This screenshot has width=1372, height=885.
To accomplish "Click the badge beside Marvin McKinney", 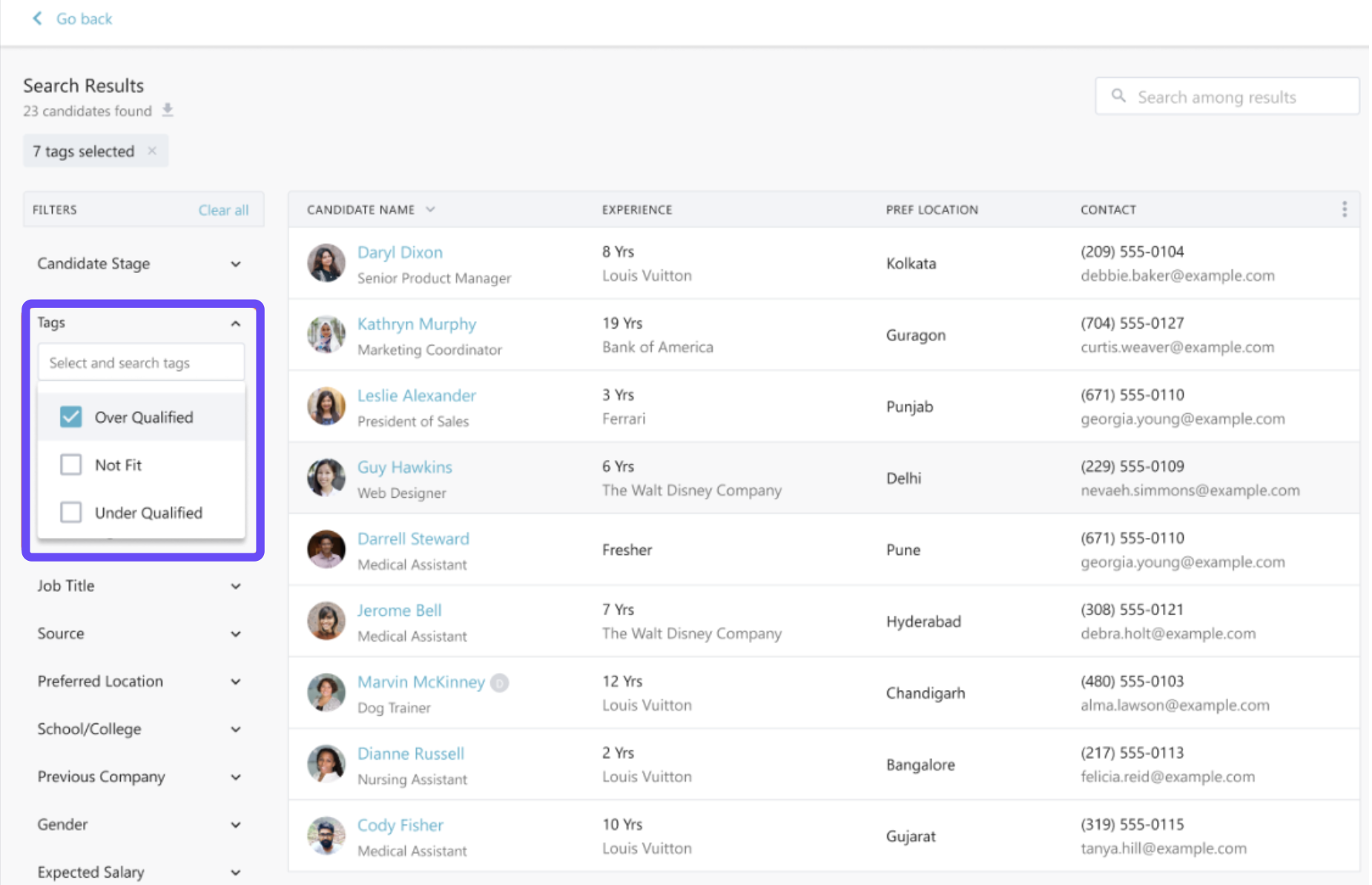I will click(500, 682).
